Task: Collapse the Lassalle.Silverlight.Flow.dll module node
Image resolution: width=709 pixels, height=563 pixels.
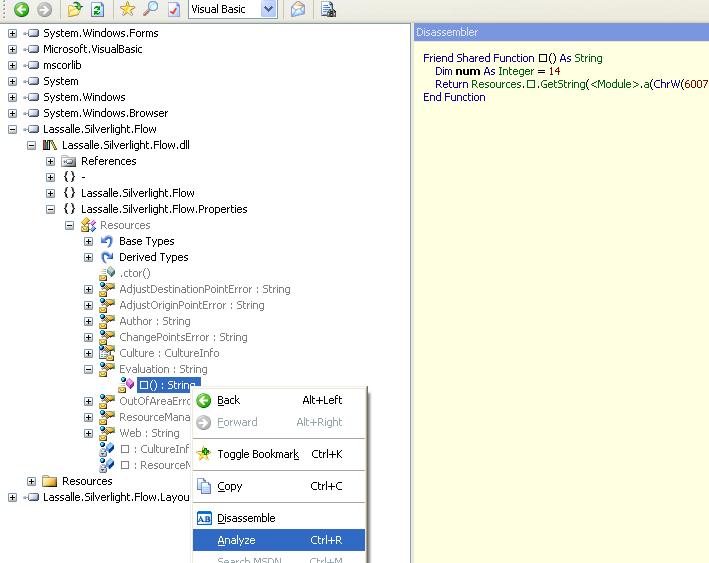Action: (x=32, y=146)
